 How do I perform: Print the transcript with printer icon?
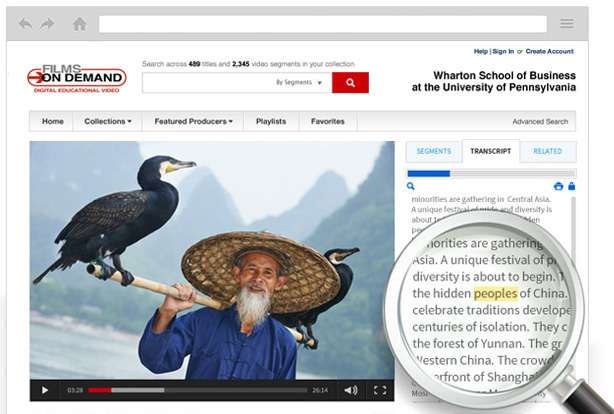558,186
